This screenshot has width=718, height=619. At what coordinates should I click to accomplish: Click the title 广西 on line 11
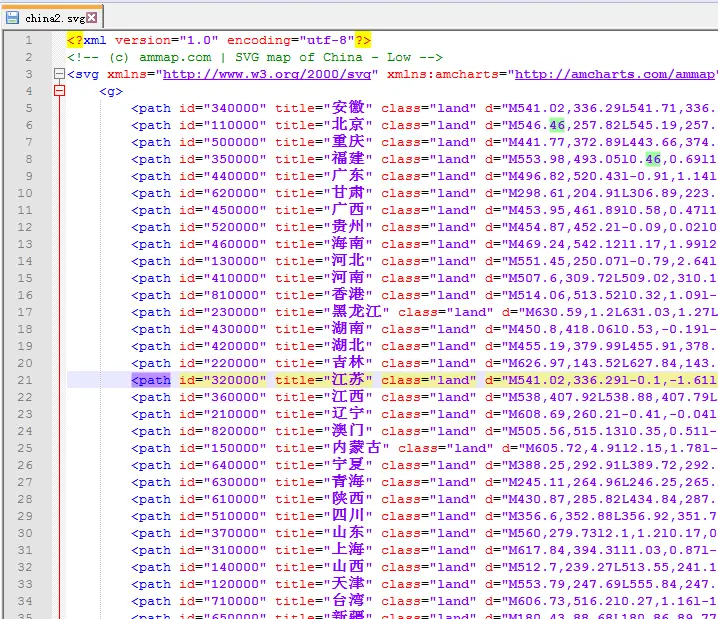pyautogui.click(x=348, y=210)
